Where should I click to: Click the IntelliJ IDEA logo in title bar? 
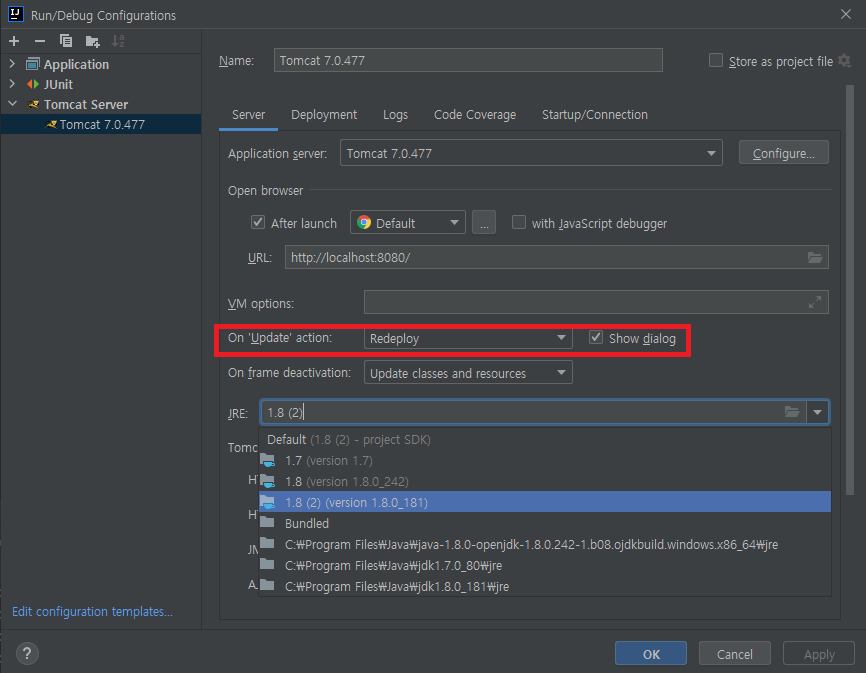(15, 14)
